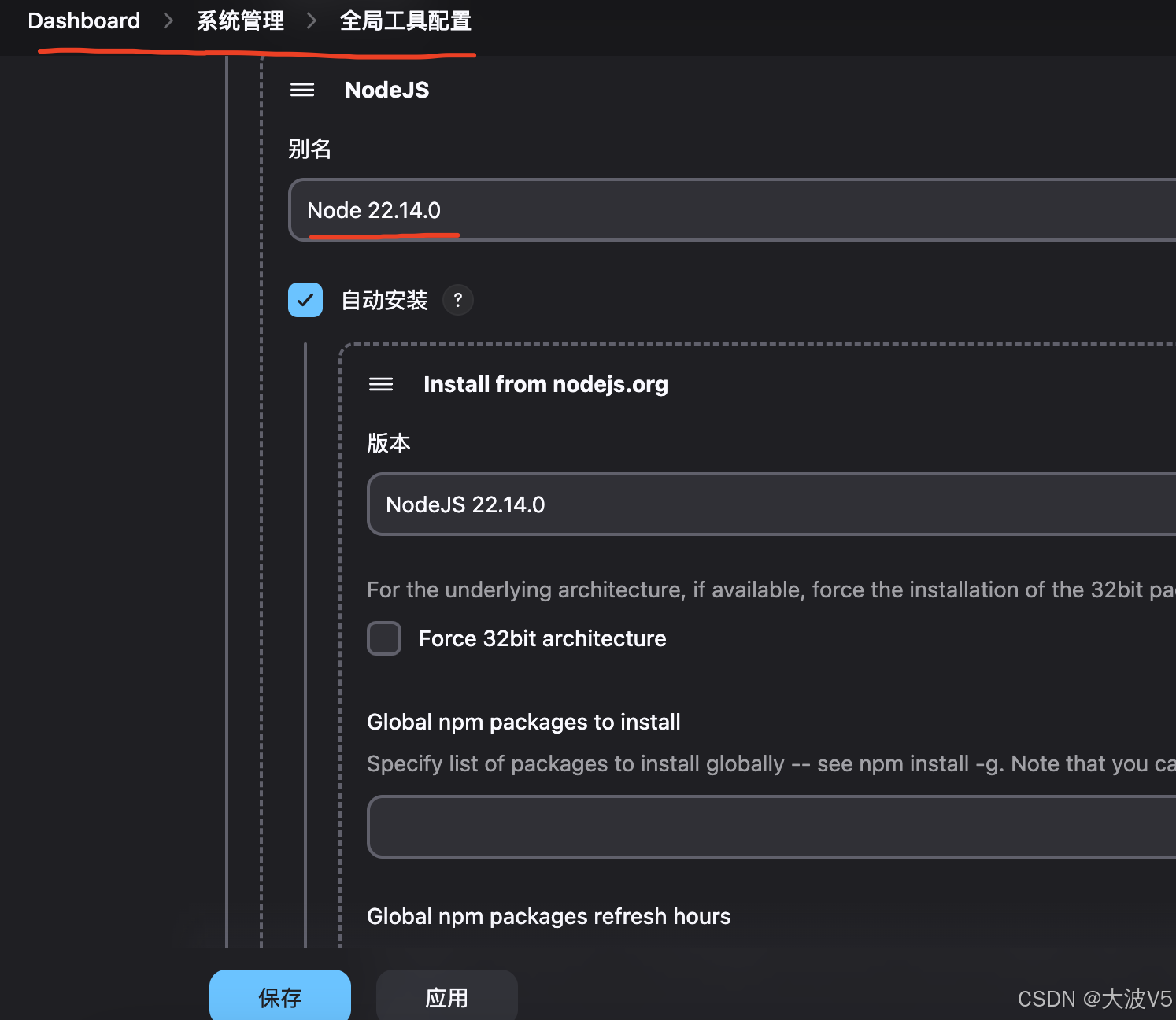This screenshot has height=1020, width=1176.
Task: Open the NodeJS 22.14.0 version dropdown
Action: pyautogui.click(x=771, y=504)
